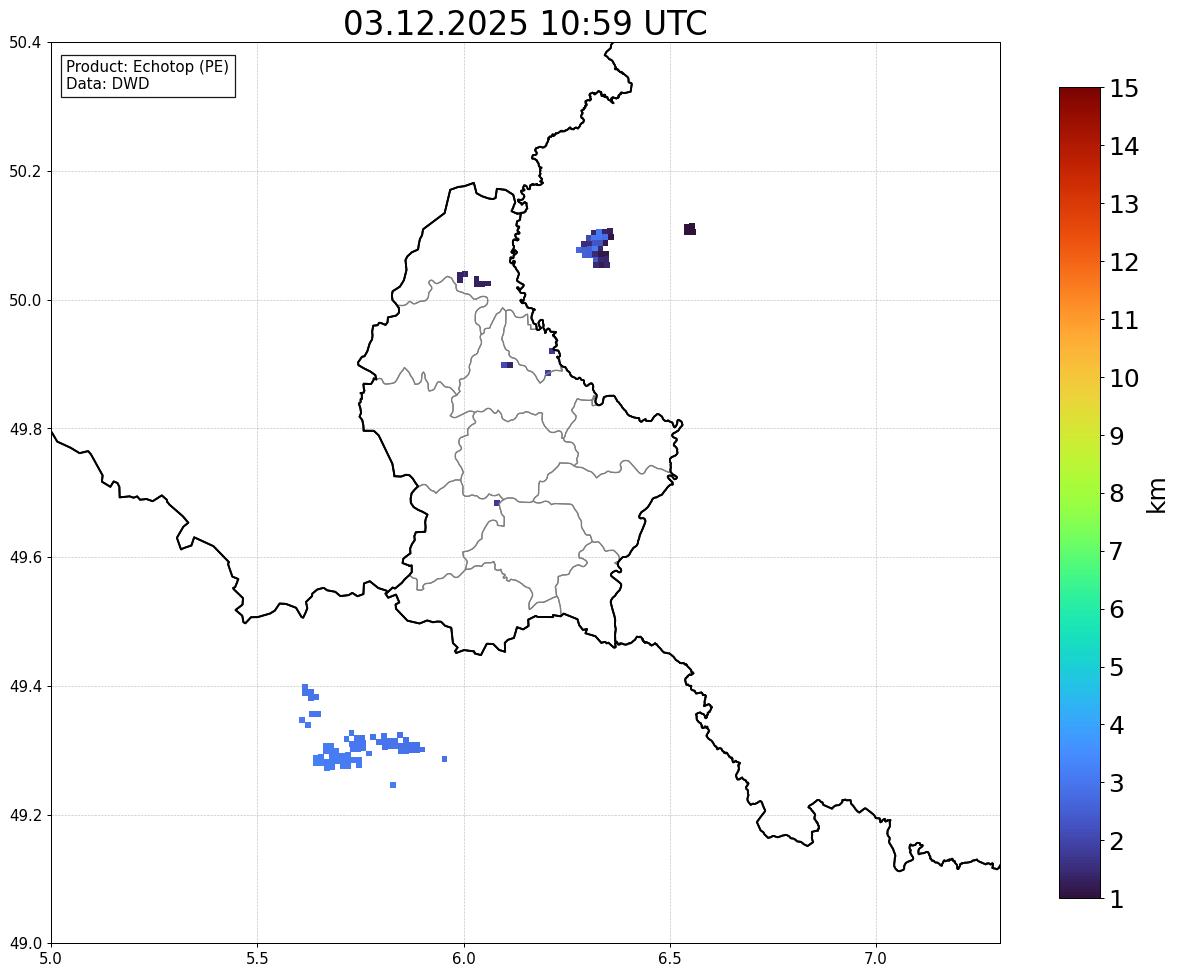Select the y-axis label 49.4
The width and height of the screenshot is (1178, 976).
coord(25,686)
